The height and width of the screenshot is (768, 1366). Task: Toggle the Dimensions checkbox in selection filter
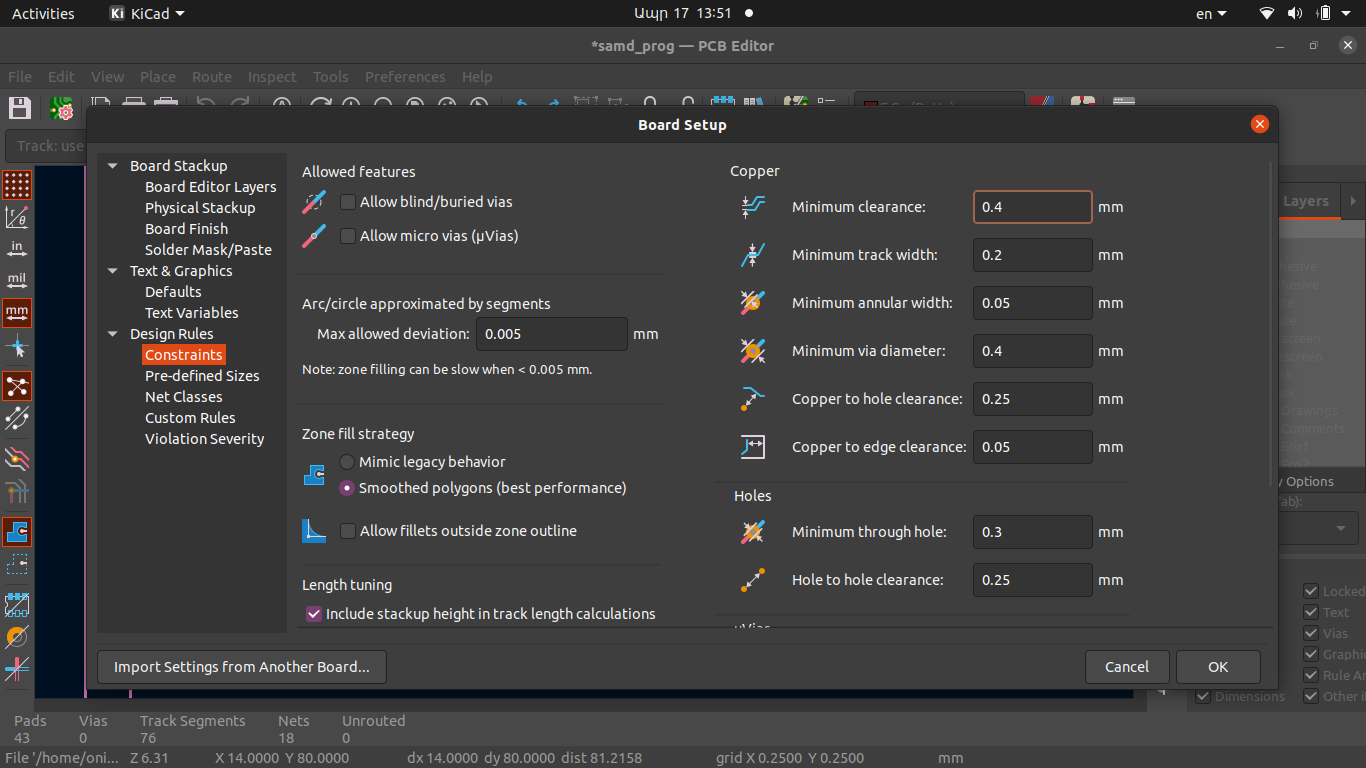(1203, 696)
